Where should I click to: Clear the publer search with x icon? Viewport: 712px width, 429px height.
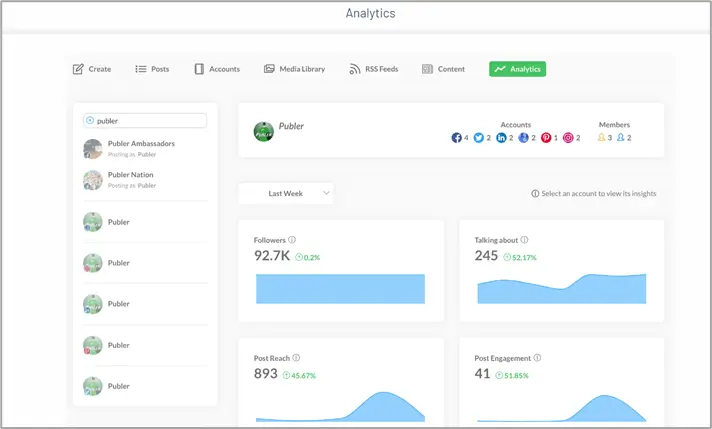(x=90, y=120)
